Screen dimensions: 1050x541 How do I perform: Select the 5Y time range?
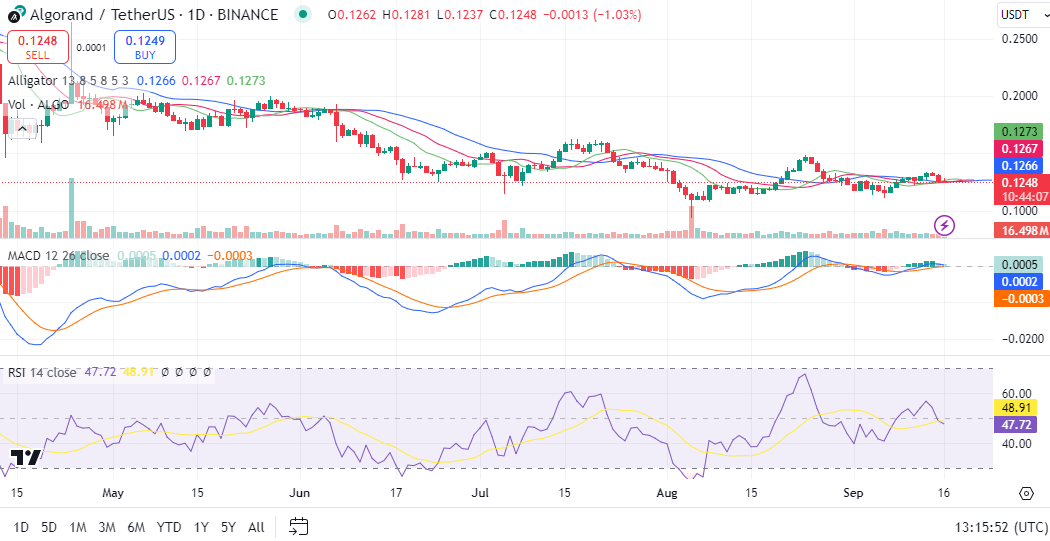click(x=228, y=527)
